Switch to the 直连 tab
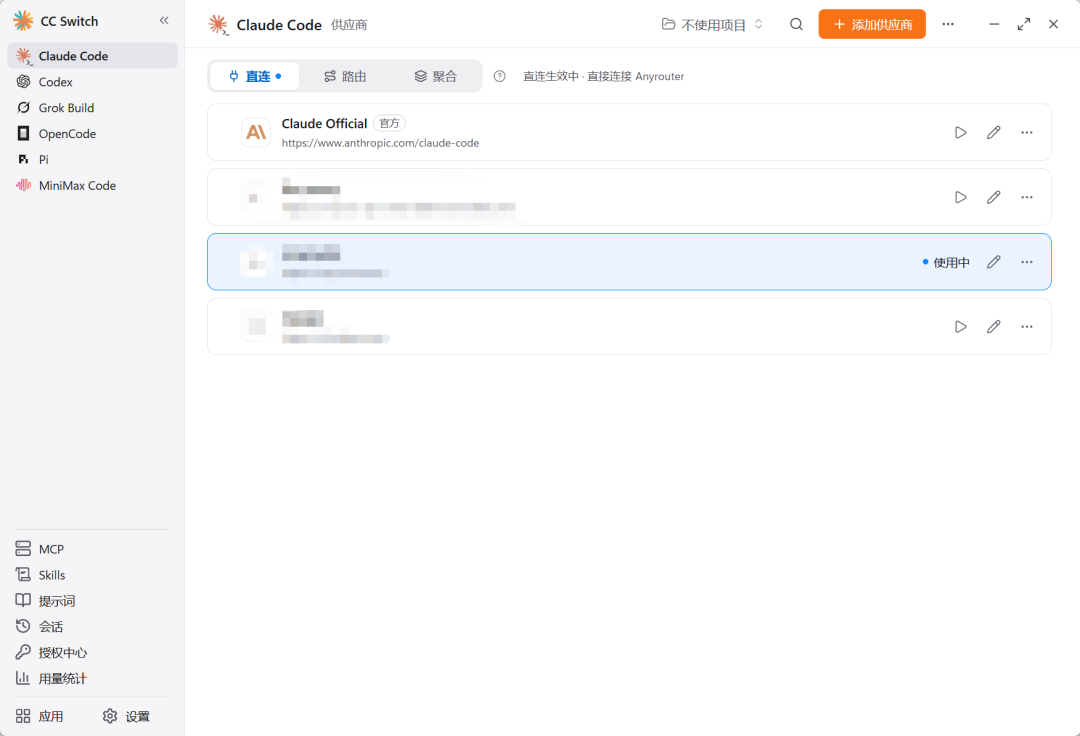The image size is (1080, 736). [255, 76]
